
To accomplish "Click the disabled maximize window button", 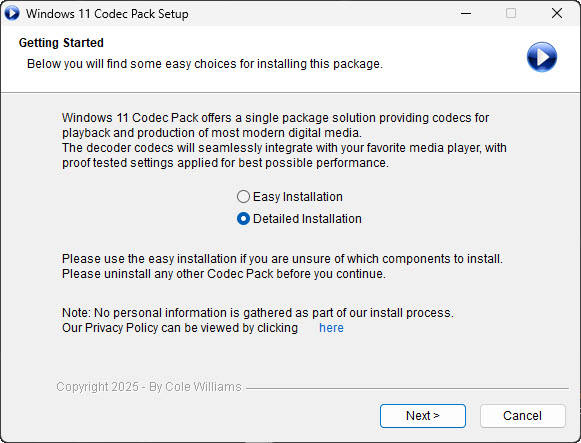I will (511, 13).
